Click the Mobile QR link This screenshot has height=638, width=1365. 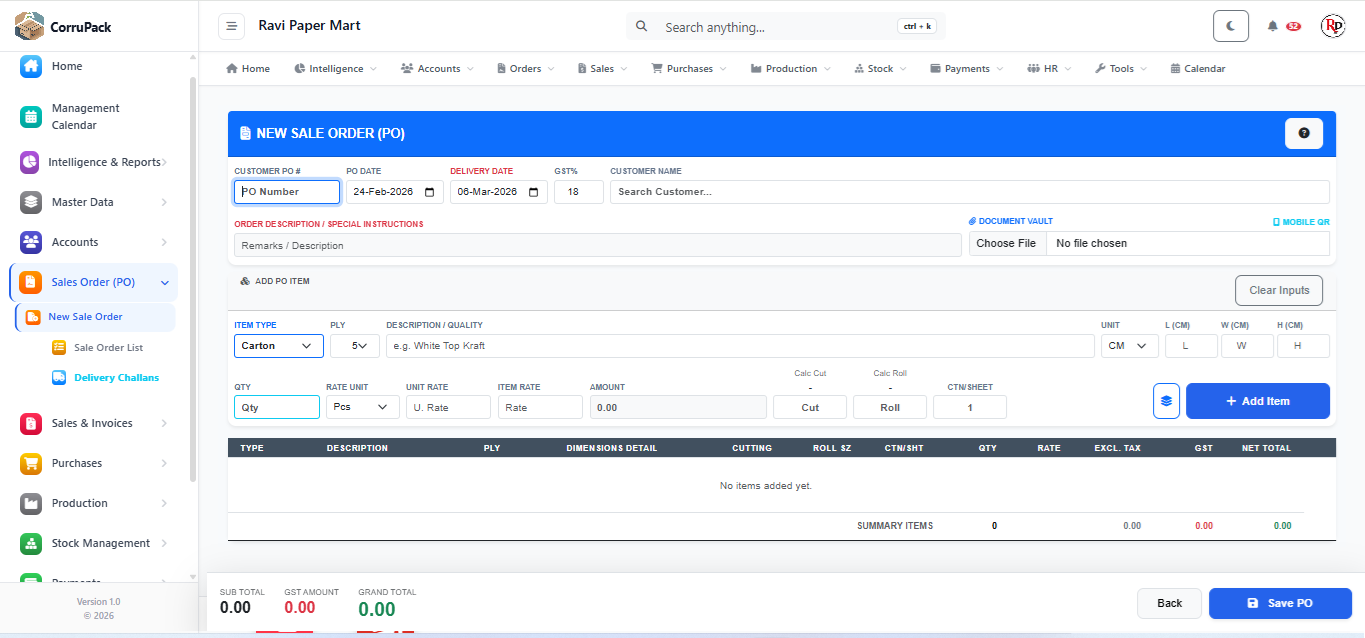point(1301,221)
